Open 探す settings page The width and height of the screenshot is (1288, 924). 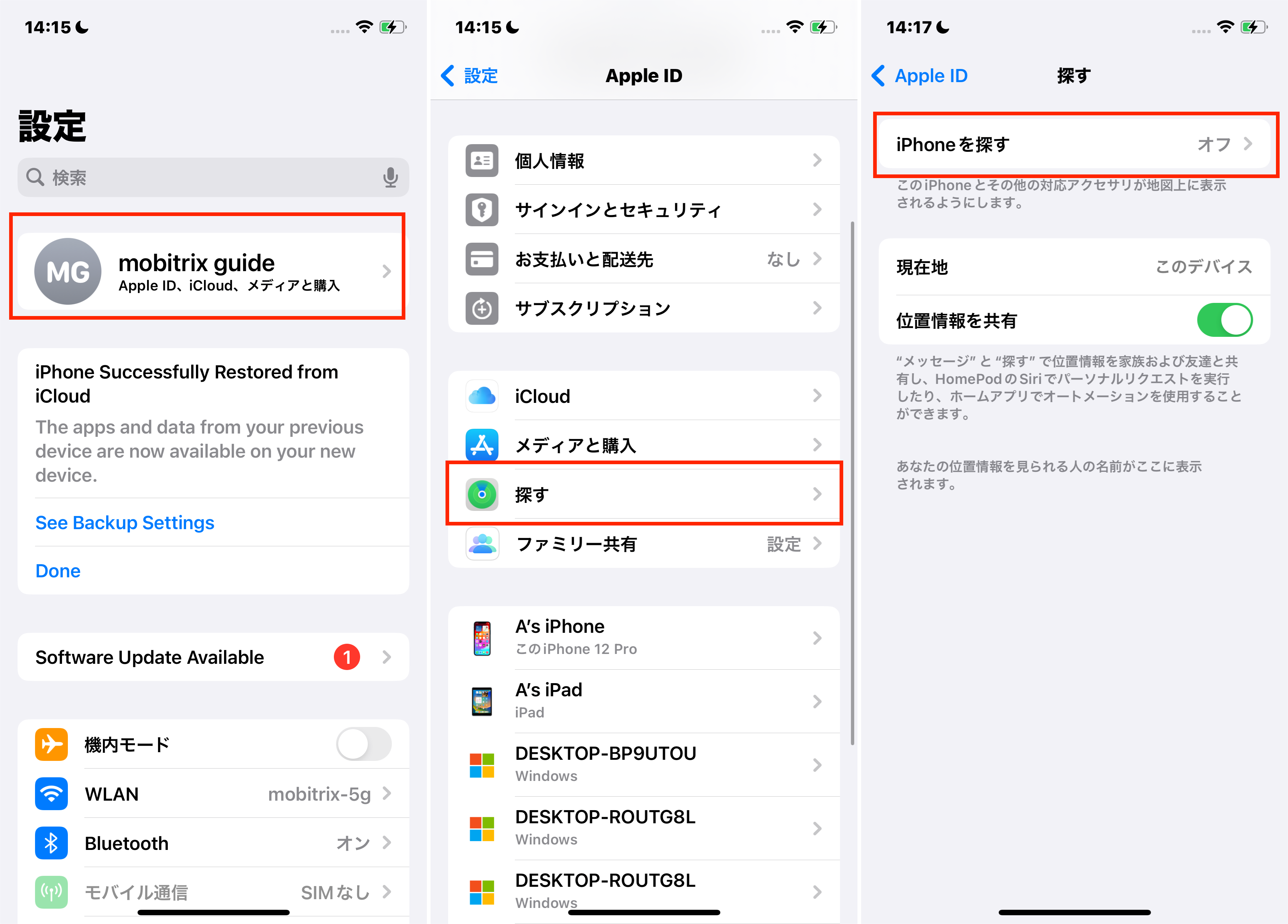(x=644, y=493)
